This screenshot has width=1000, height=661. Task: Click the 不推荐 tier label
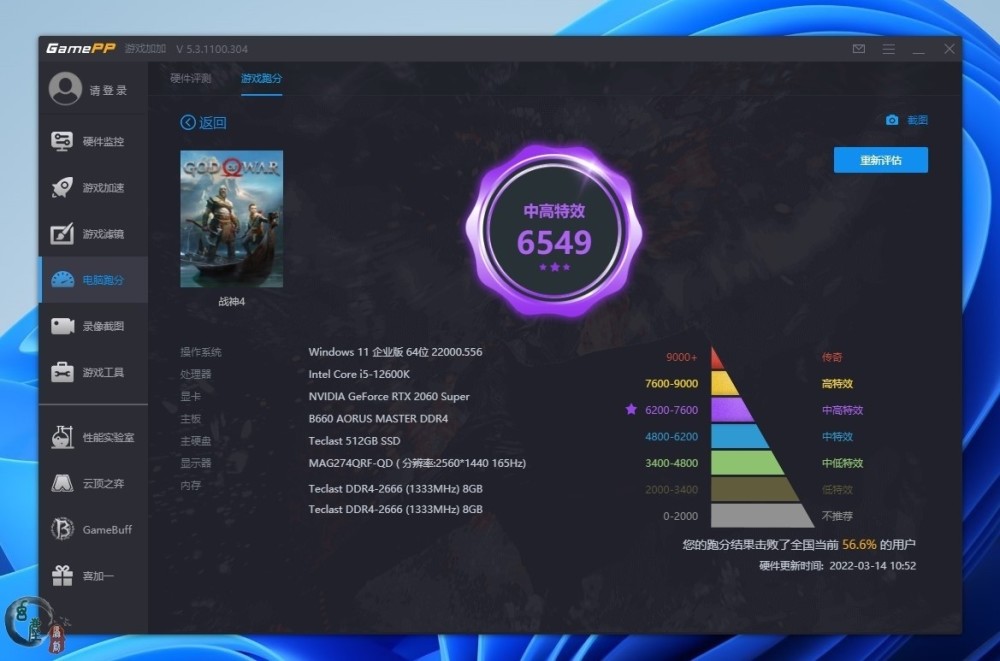point(837,516)
